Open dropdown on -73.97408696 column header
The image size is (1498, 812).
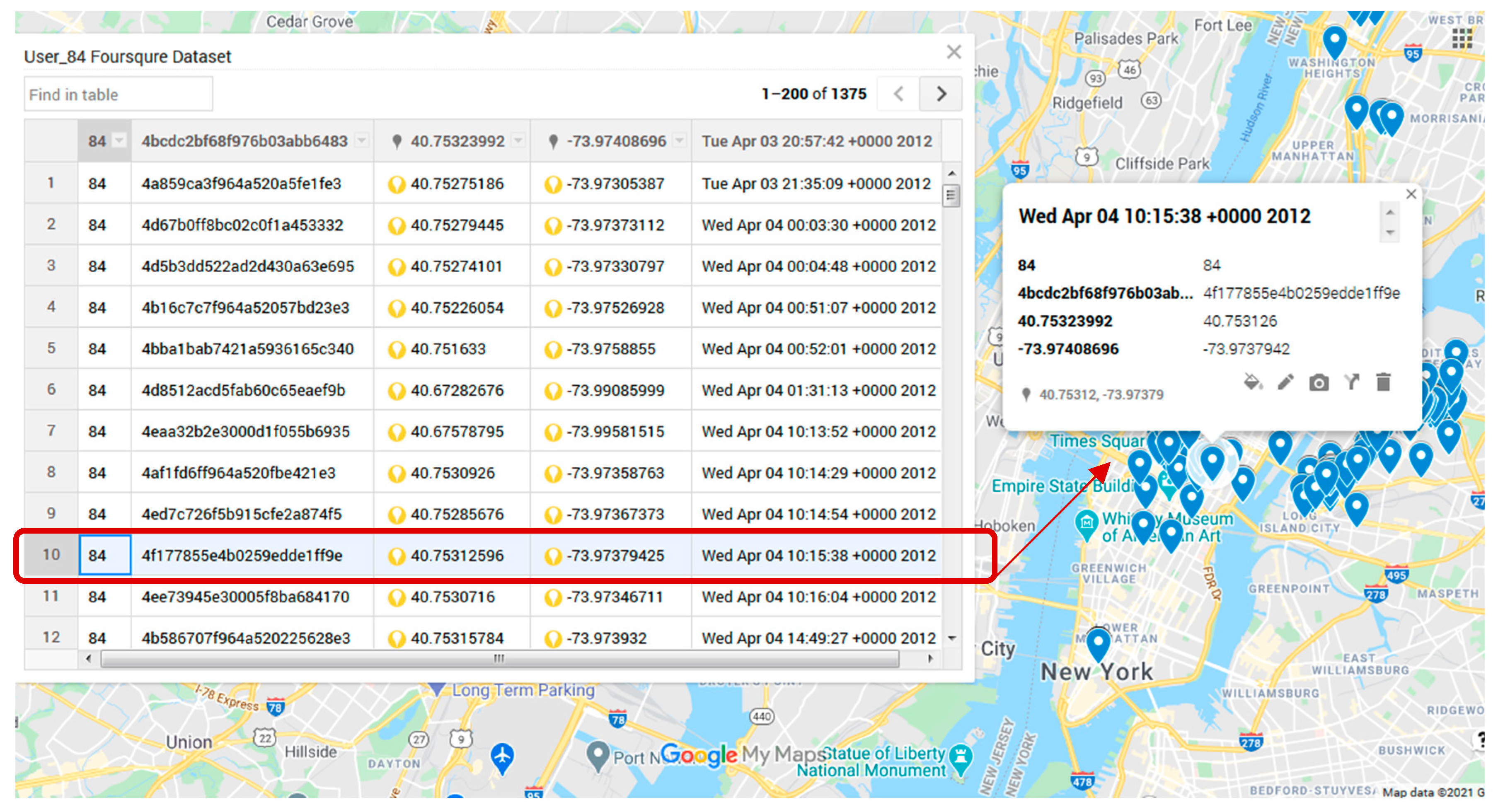click(x=679, y=141)
